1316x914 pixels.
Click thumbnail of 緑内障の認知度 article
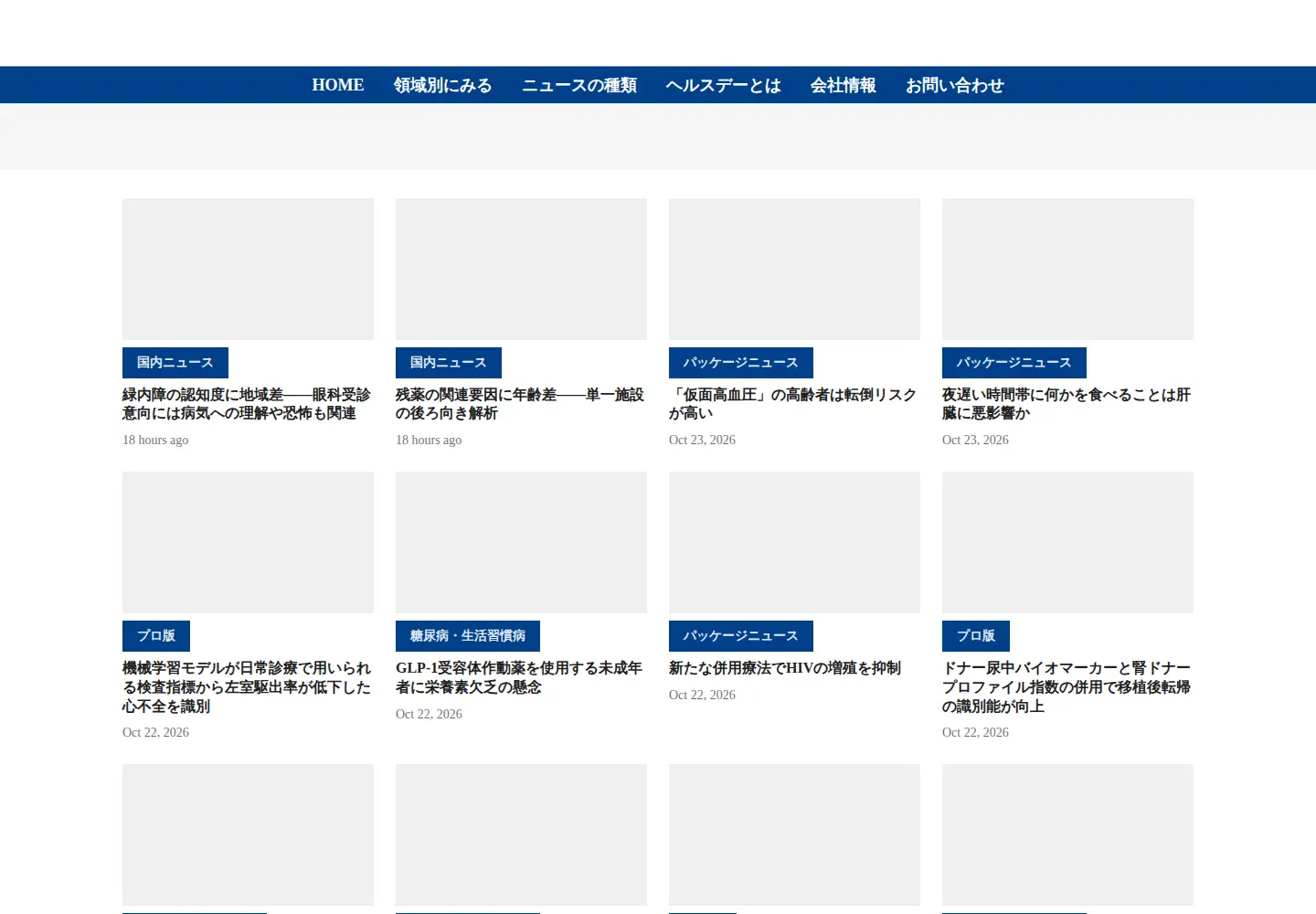[248, 269]
